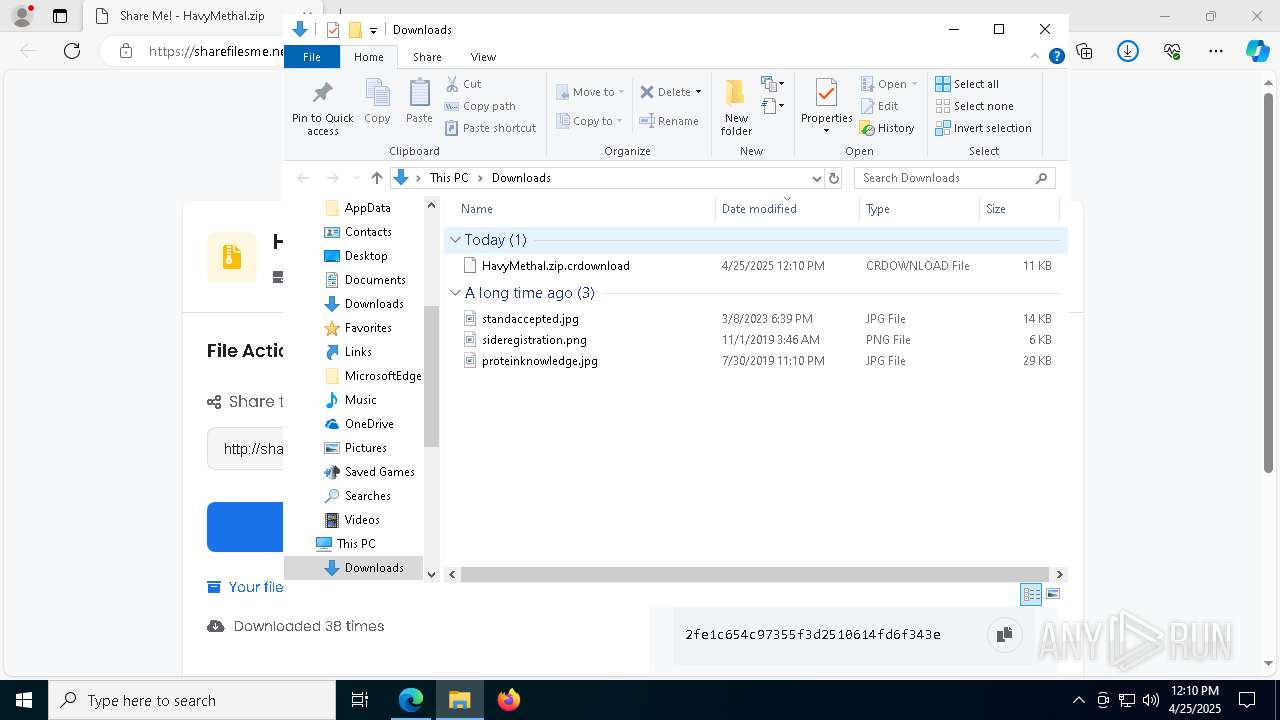Open Firefox from the taskbar
This screenshot has height=720, width=1280.
tap(508, 700)
